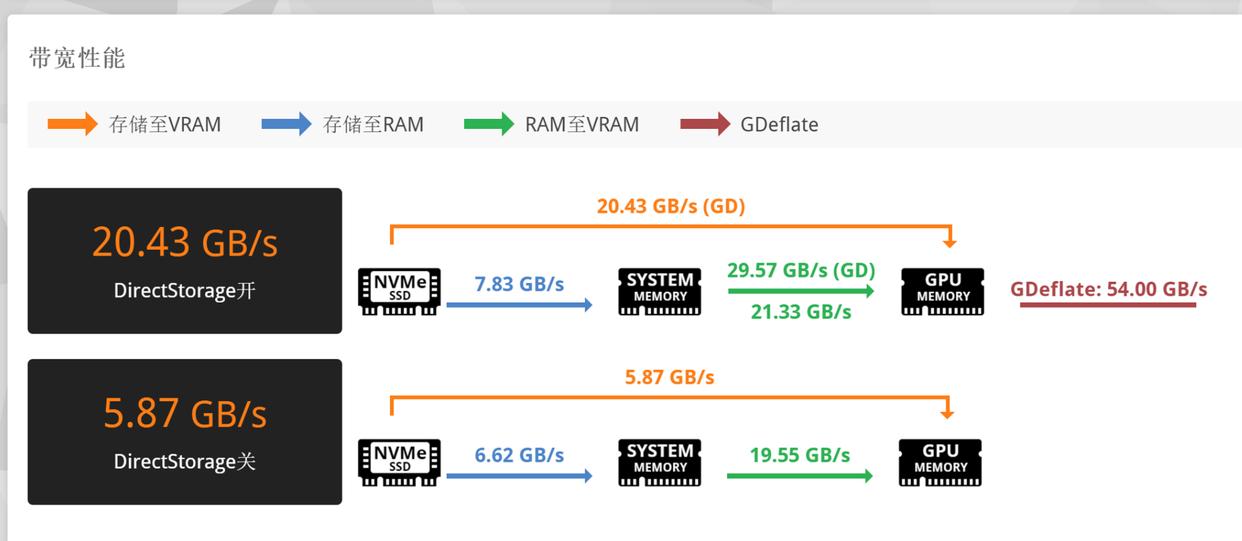Click the GPU MEMORY icon next to GDeflate: 54.00 GB/s

tap(942, 291)
